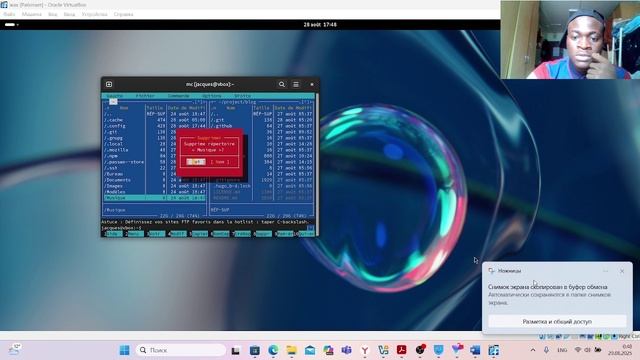640x360 pixels.
Task: Open Adobe Acrobat from the taskbar
Action: (402, 350)
